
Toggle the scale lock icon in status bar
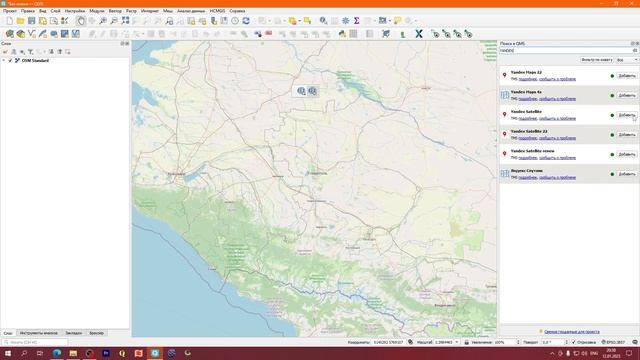[467, 342]
